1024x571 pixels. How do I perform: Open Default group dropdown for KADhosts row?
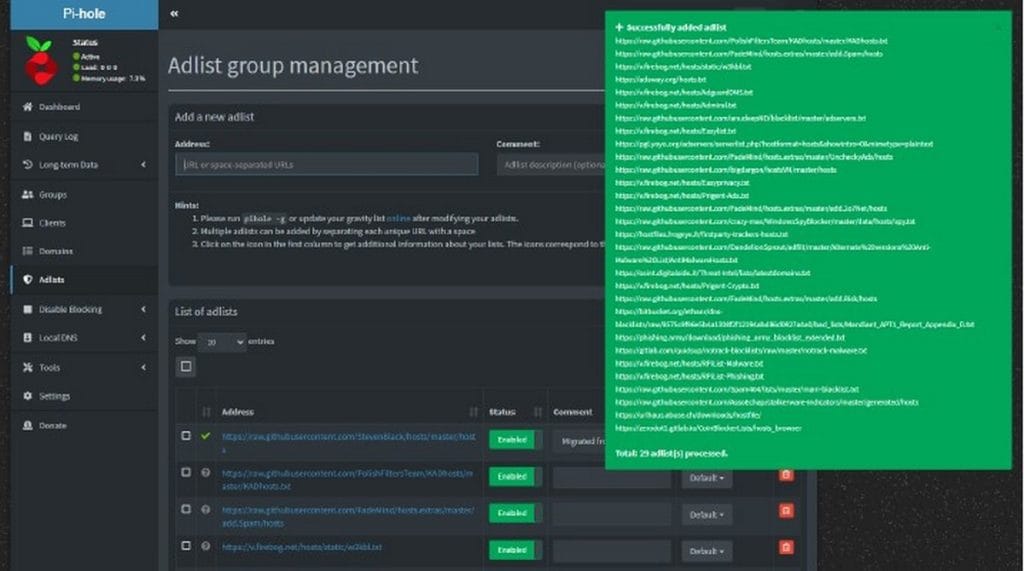tap(707, 478)
